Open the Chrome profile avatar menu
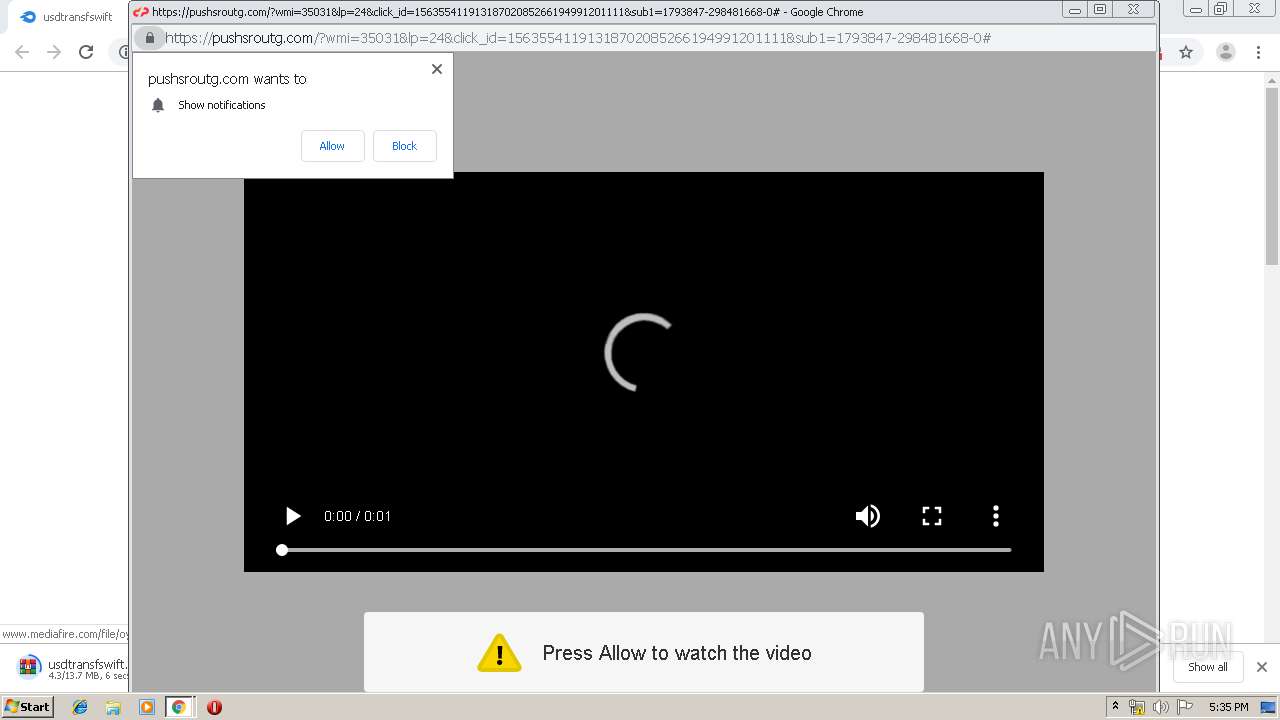Image resolution: width=1280 pixels, height=720 pixels. (x=1226, y=52)
